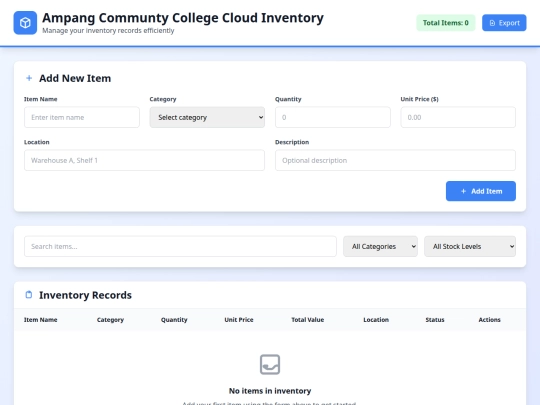This screenshot has width=540, height=405.
Task: Open the All Stock Levels filter
Action: click(x=470, y=246)
